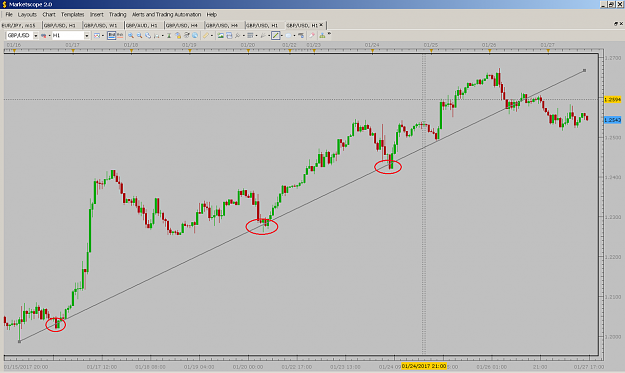
Task: Click the 01/20 00:00 time axis label
Action: click(x=248, y=367)
